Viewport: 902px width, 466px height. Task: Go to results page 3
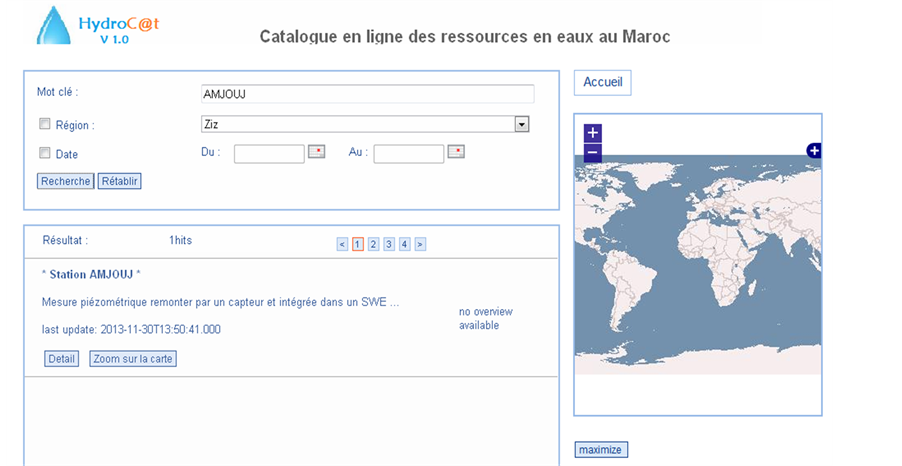click(x=389, y=244)
